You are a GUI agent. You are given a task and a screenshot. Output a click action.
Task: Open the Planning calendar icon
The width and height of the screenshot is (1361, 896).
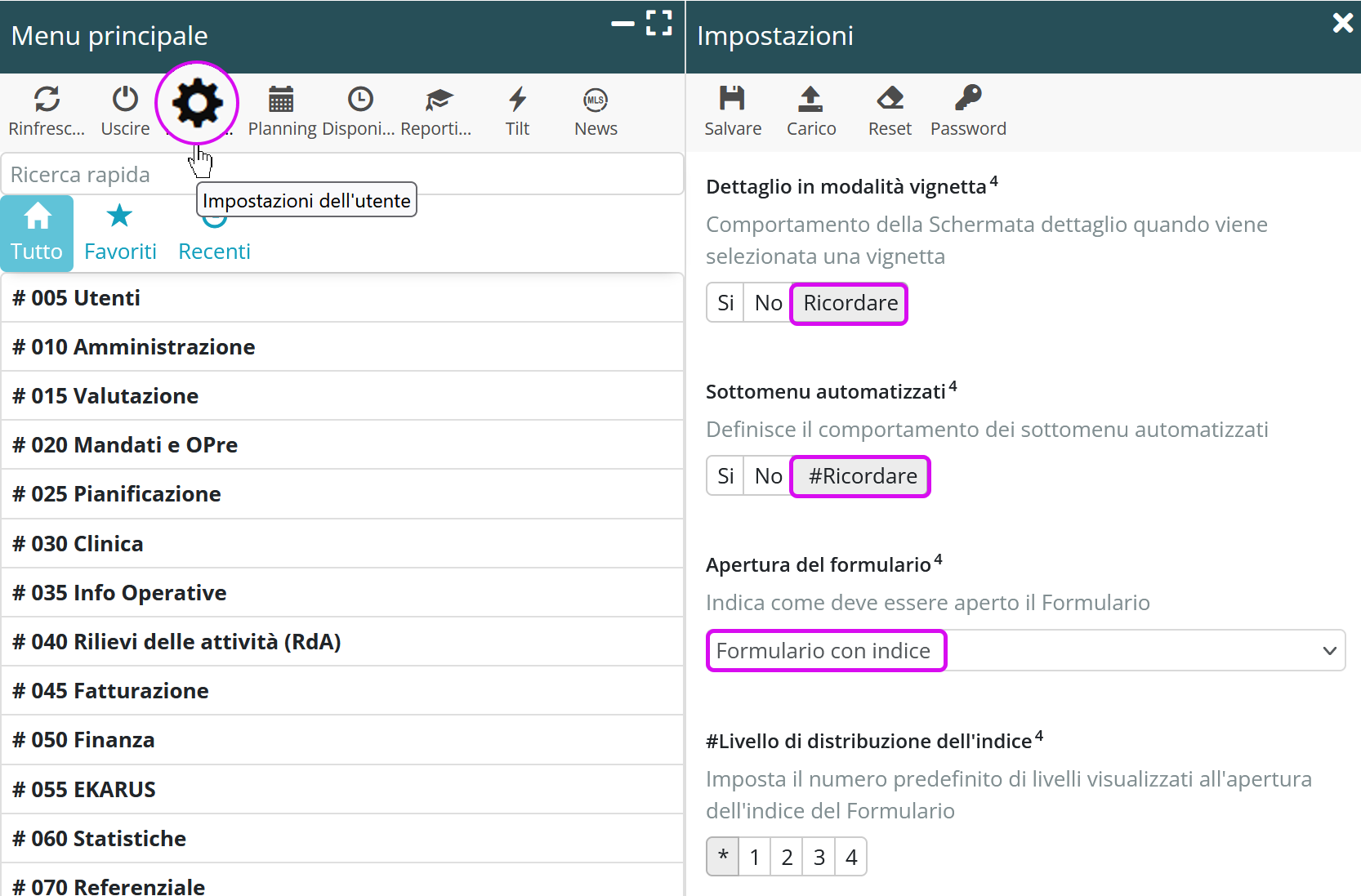click(x=281, y=100)
